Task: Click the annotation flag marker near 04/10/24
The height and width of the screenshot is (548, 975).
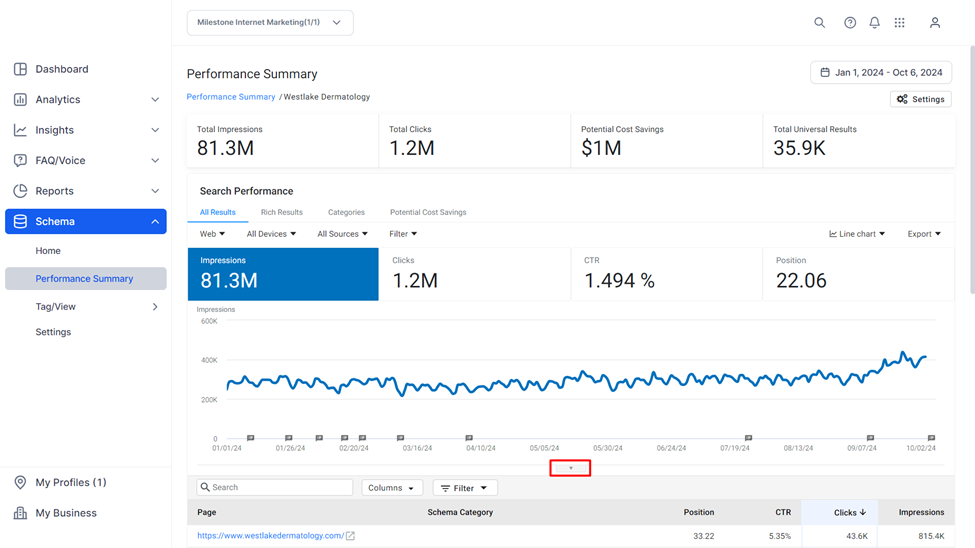Action: click(x=469, y=438)
